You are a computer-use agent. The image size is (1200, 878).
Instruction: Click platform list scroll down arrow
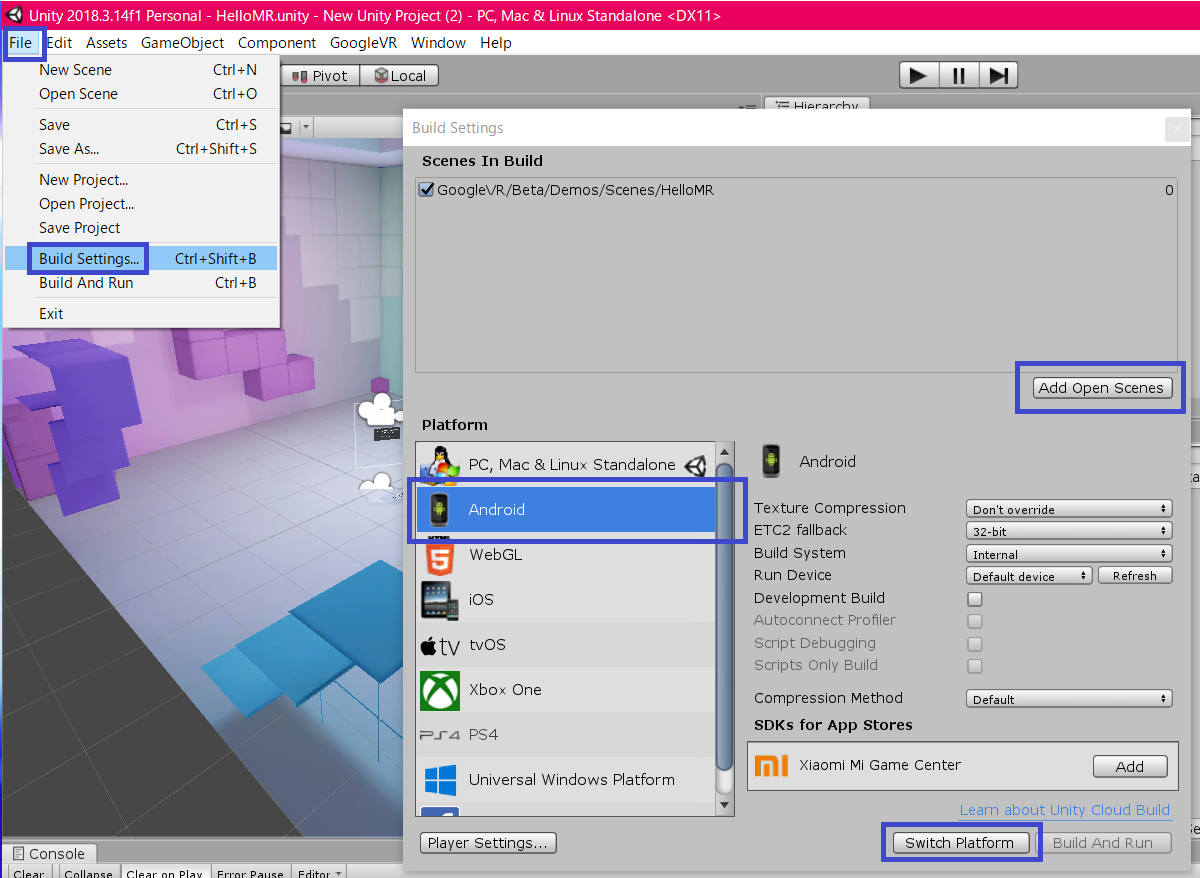(x=726, y=805)
